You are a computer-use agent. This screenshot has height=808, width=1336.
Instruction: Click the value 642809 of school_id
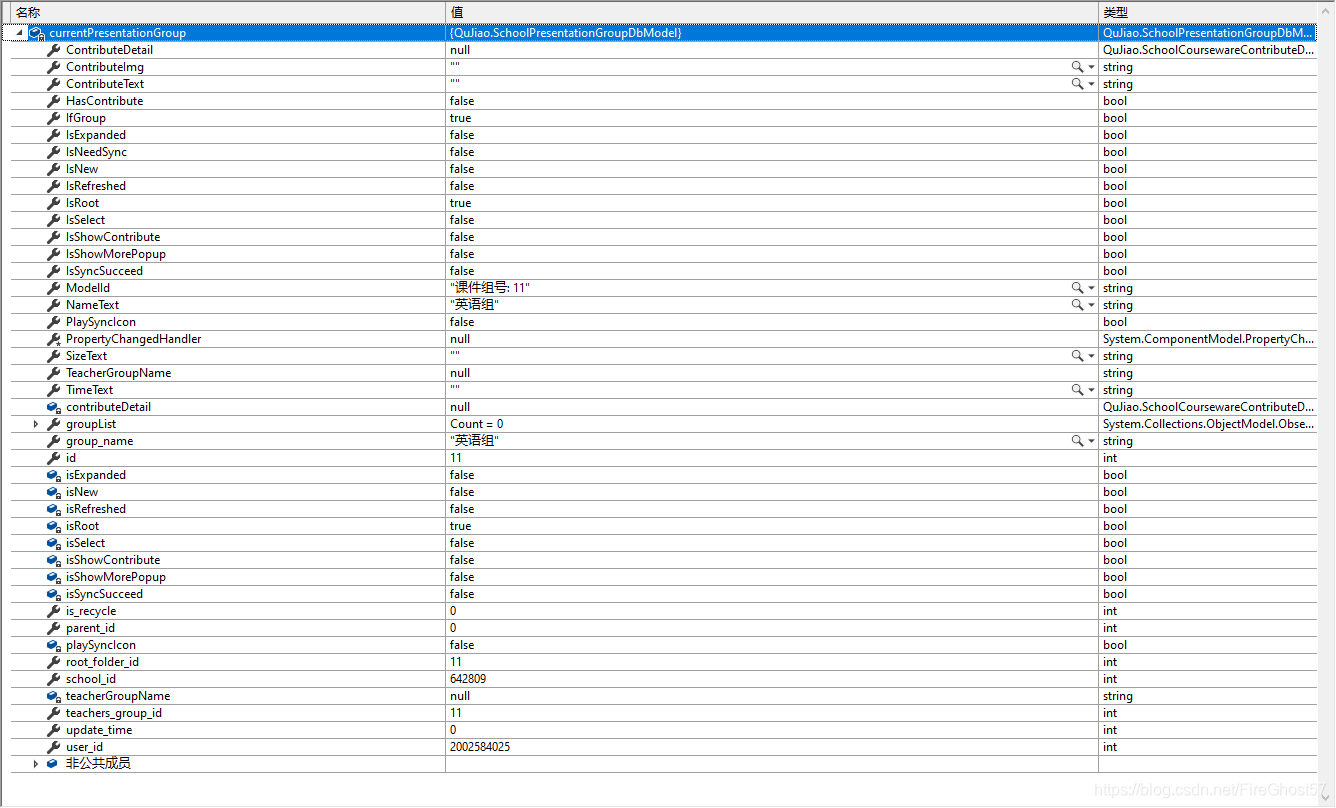(468, 679)
